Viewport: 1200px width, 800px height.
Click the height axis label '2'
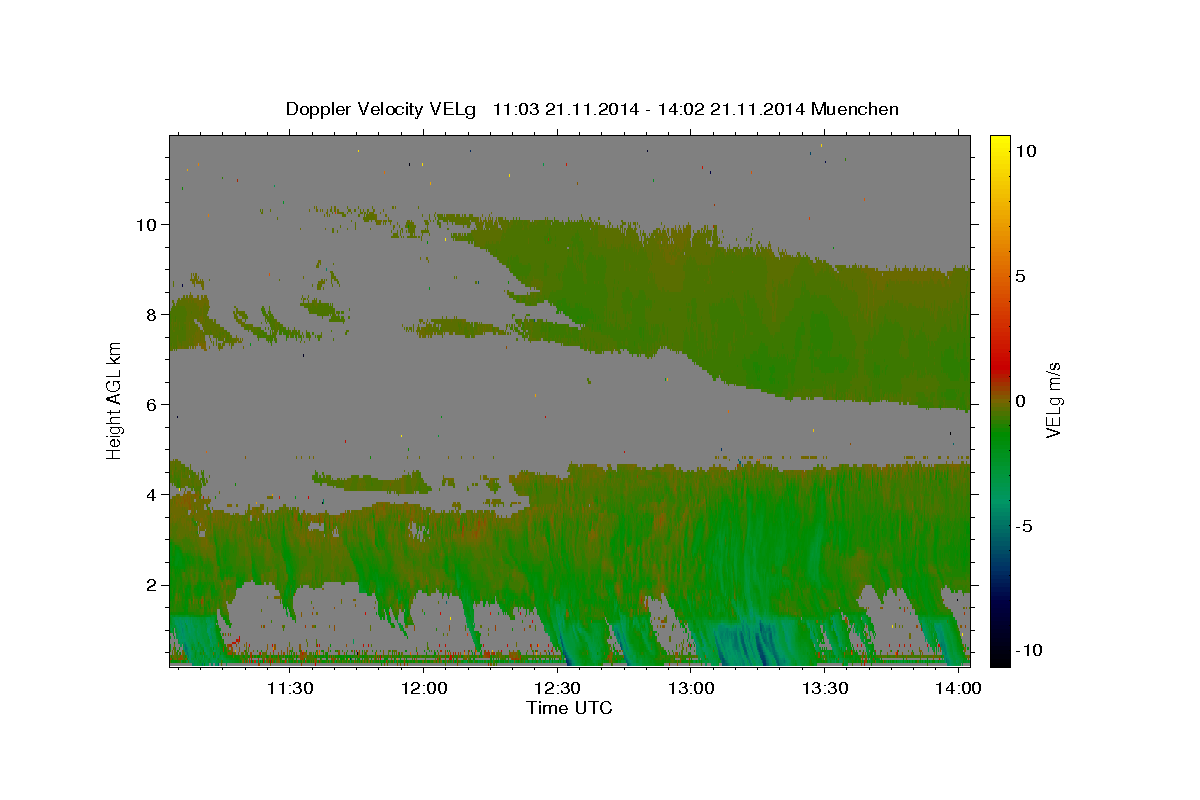pos(152,584)
